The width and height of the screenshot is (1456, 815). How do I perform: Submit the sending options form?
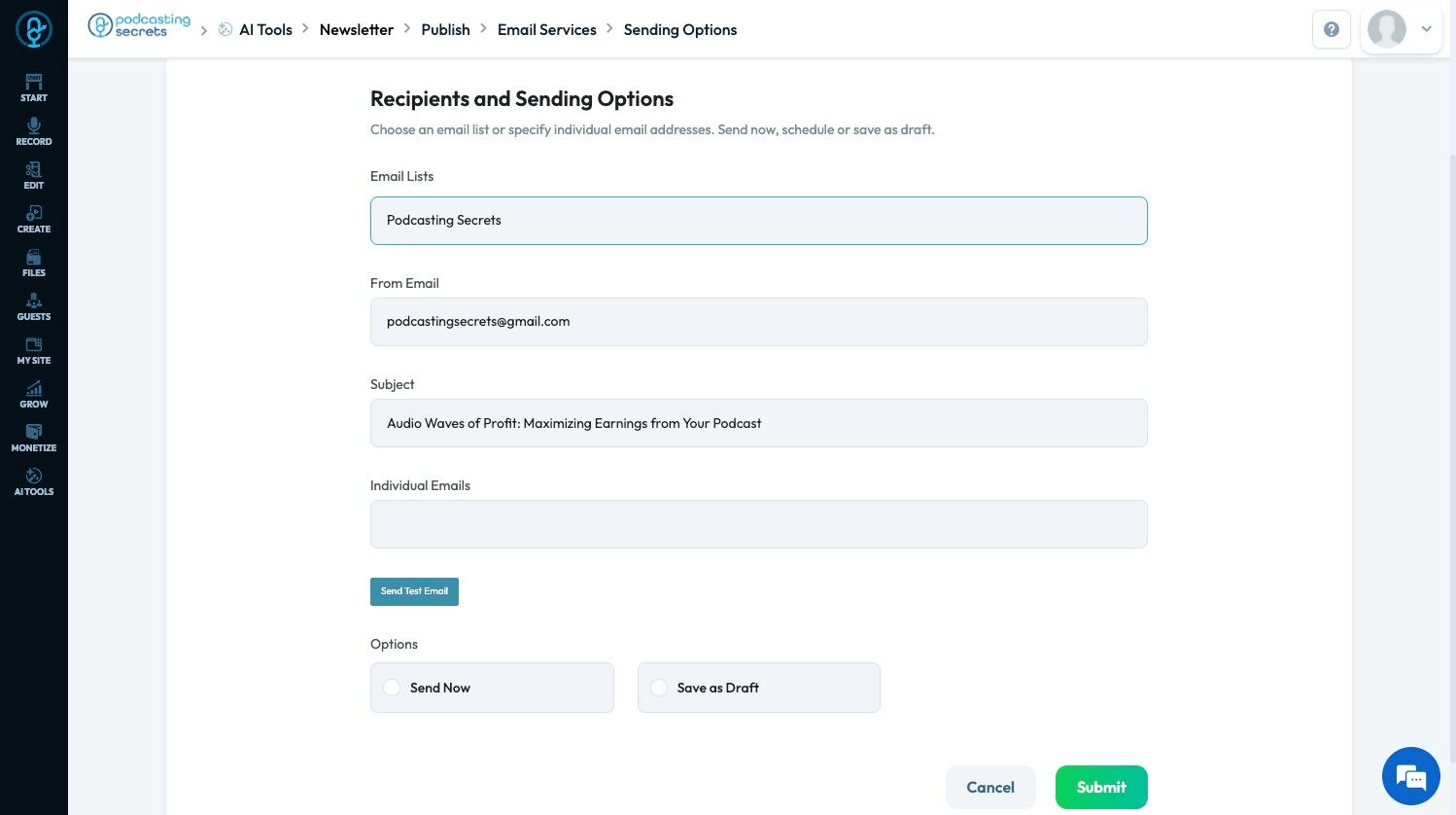[1100, 788]
